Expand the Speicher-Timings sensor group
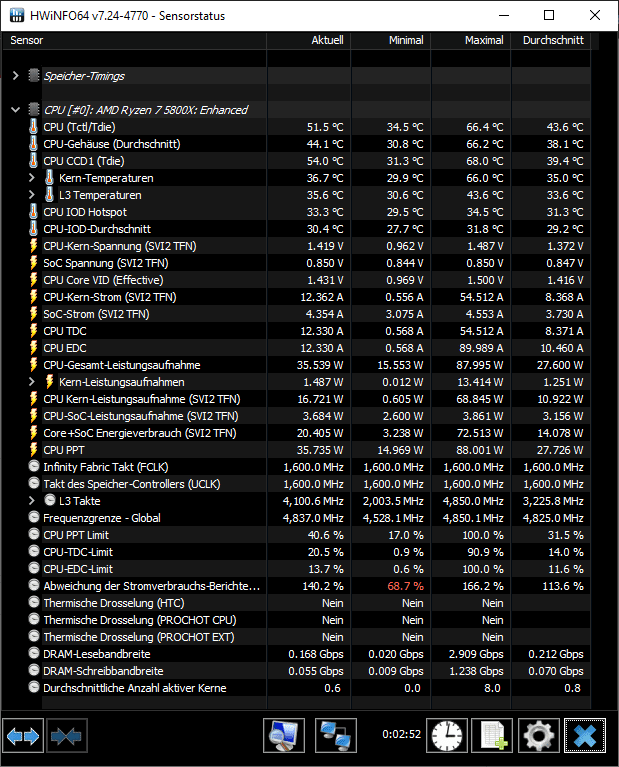 point(16,75)
